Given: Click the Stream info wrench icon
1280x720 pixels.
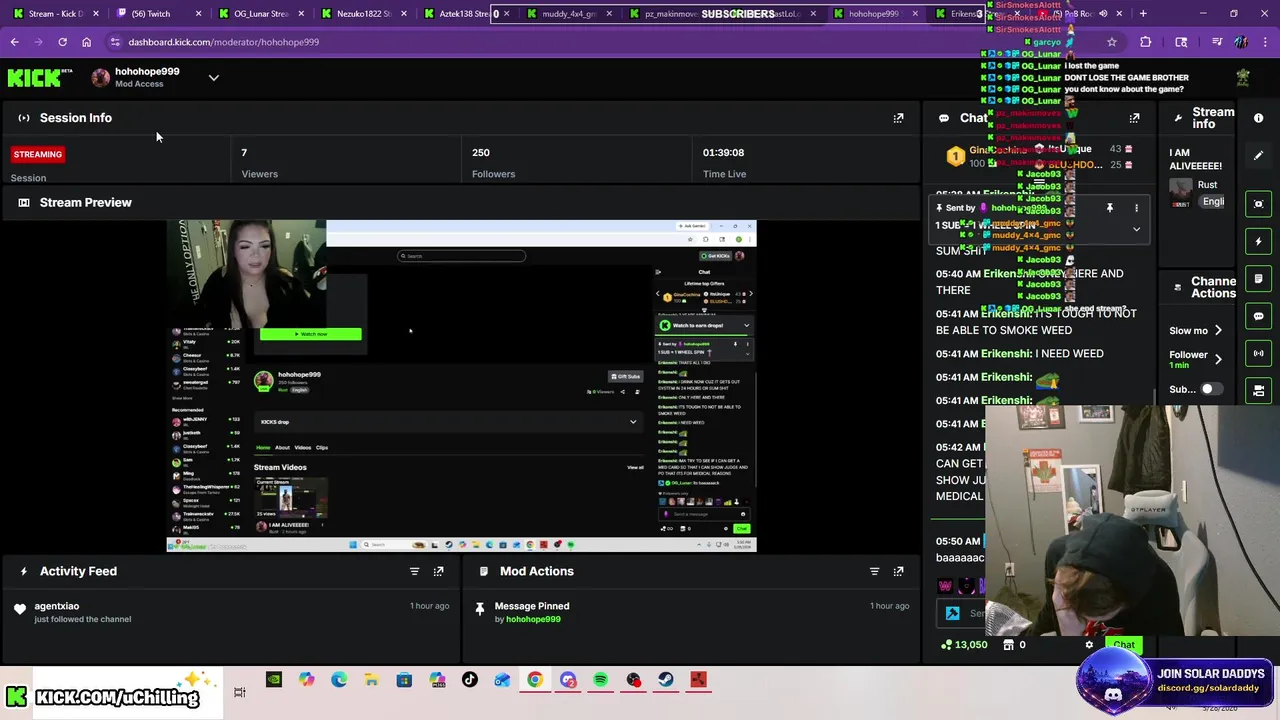Looking at the screenshot, I should [x=1178, y=118].
